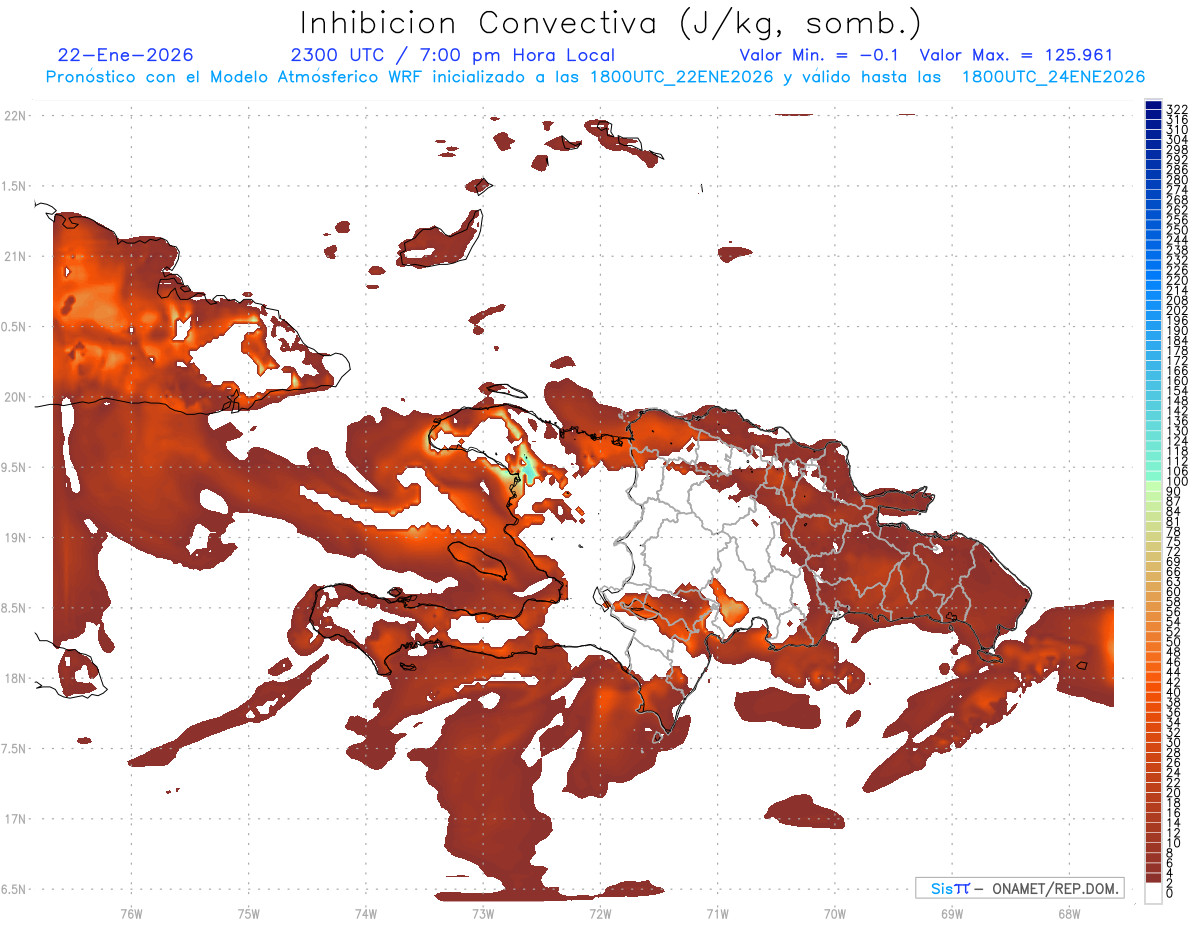The image size is (1200, 927).
Task: Click the "0" value below the color scale
Action: point(1169,893)
